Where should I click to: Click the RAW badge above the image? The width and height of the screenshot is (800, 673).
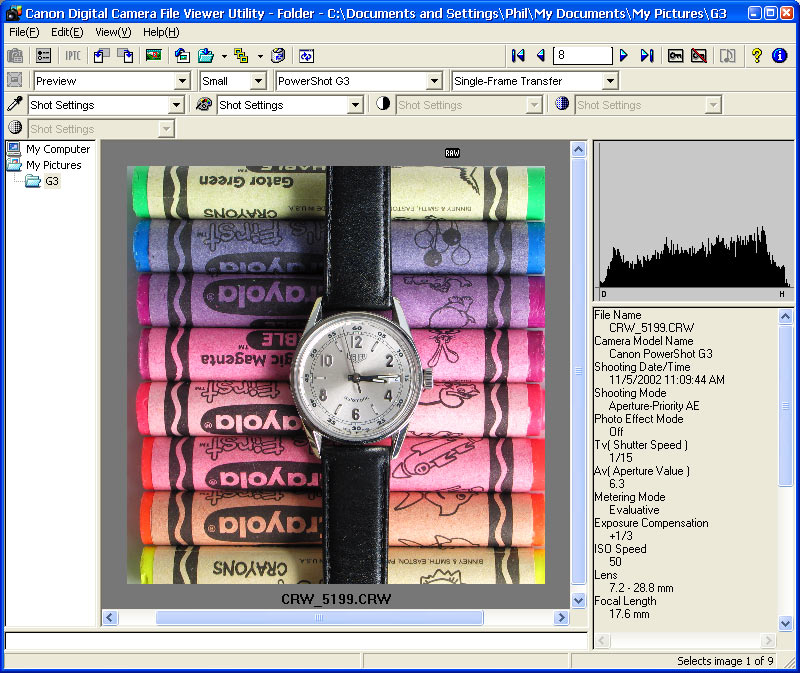(452, 153)
